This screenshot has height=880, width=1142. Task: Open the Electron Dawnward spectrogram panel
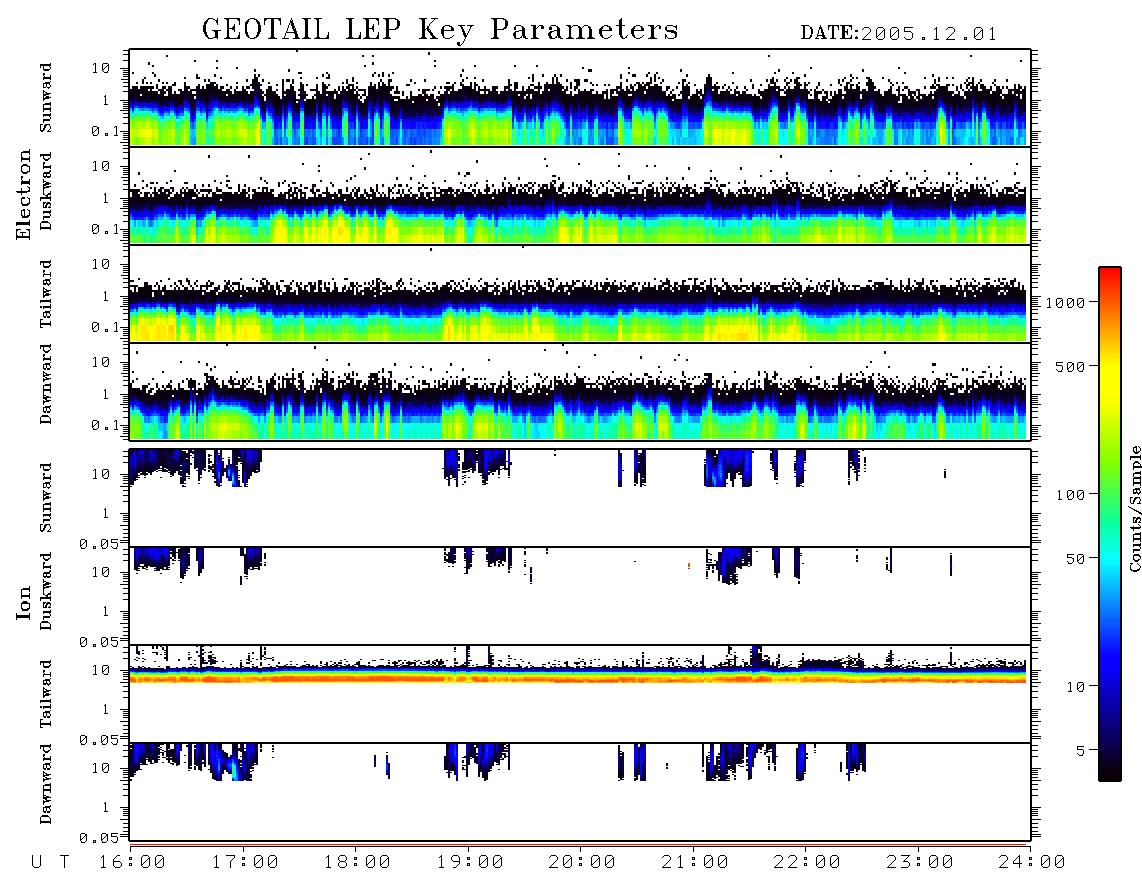(580, 391)
